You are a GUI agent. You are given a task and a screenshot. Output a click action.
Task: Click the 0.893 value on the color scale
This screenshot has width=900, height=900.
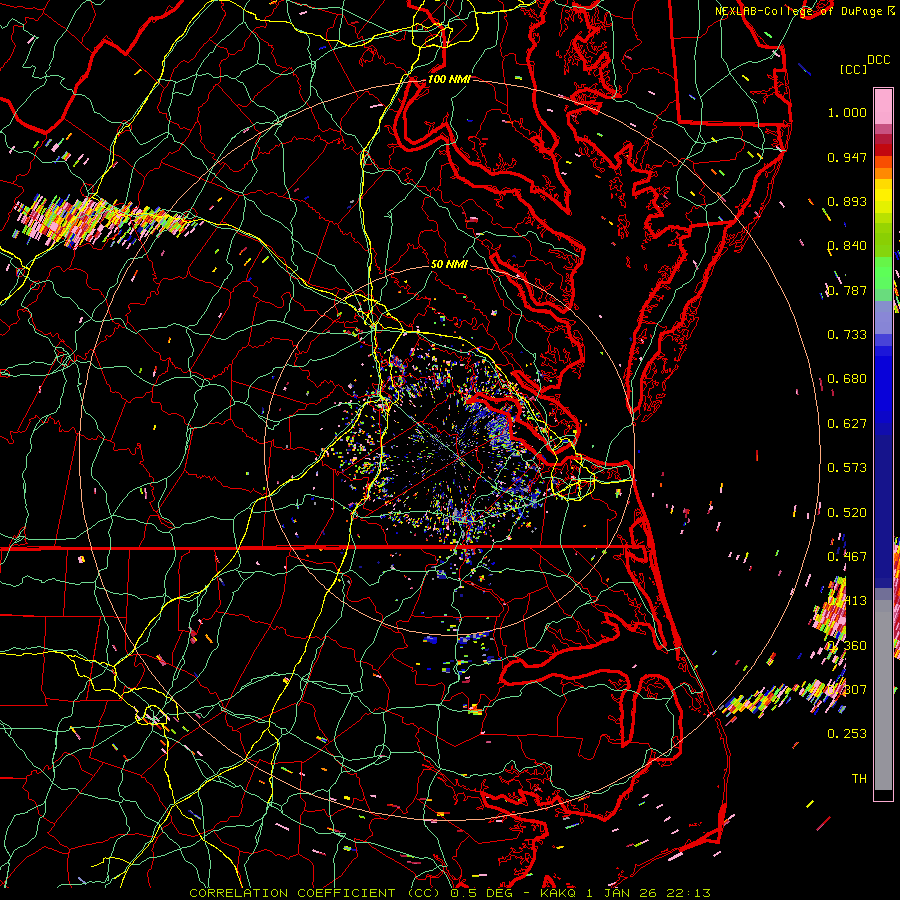point(847,201)
